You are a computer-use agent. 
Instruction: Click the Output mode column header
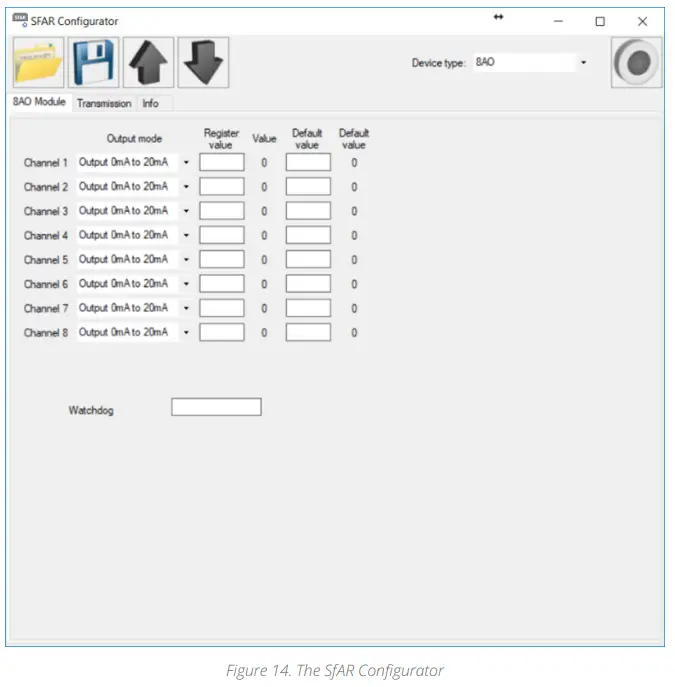point(134,139)
